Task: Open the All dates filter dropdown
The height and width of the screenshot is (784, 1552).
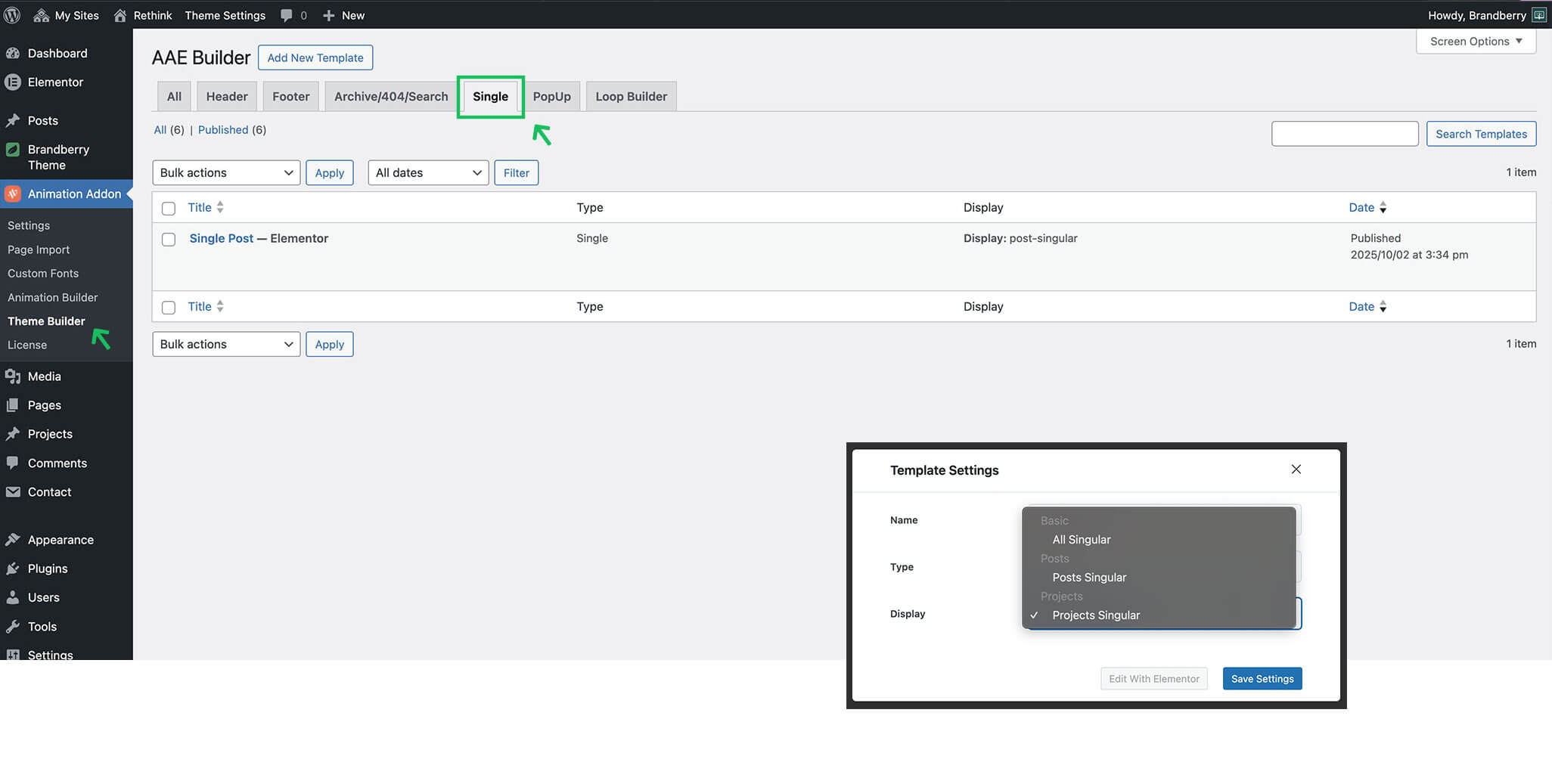Action: pos(428,173)
